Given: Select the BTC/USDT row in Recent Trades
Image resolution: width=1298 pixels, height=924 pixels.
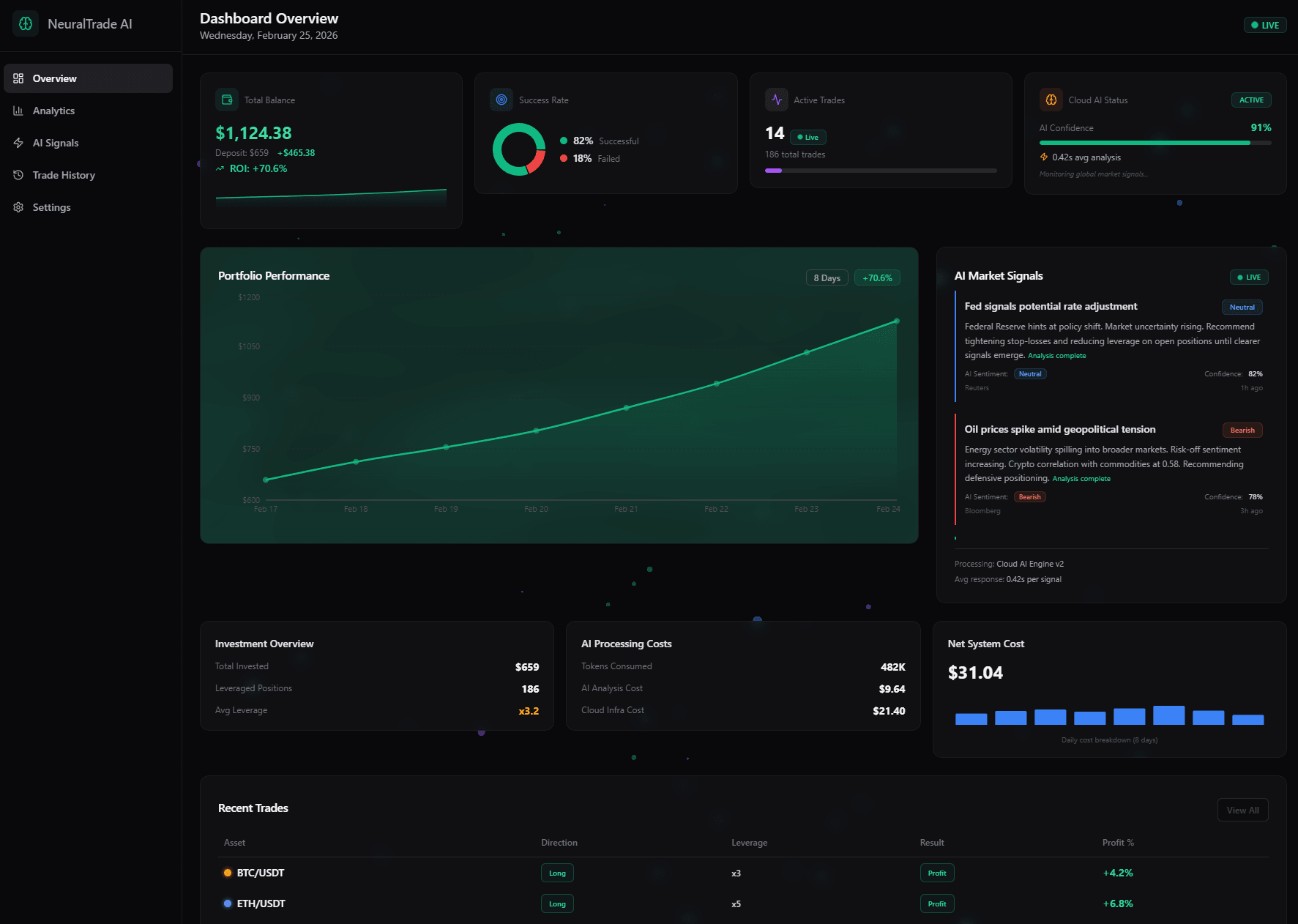Looking at the screenshot, I should tap(259, 873).
